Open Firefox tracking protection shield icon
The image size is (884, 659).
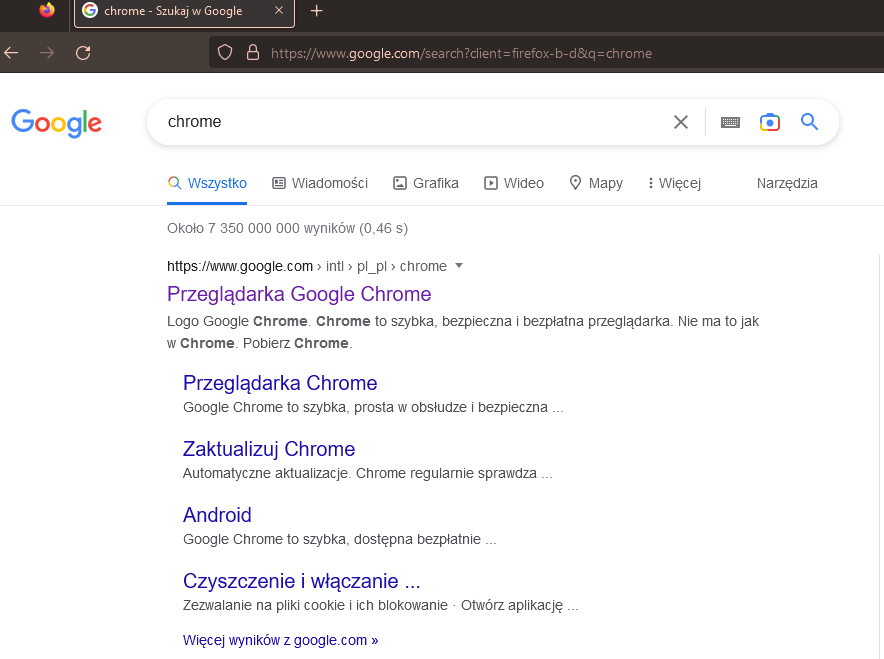(x=225, y=52)
